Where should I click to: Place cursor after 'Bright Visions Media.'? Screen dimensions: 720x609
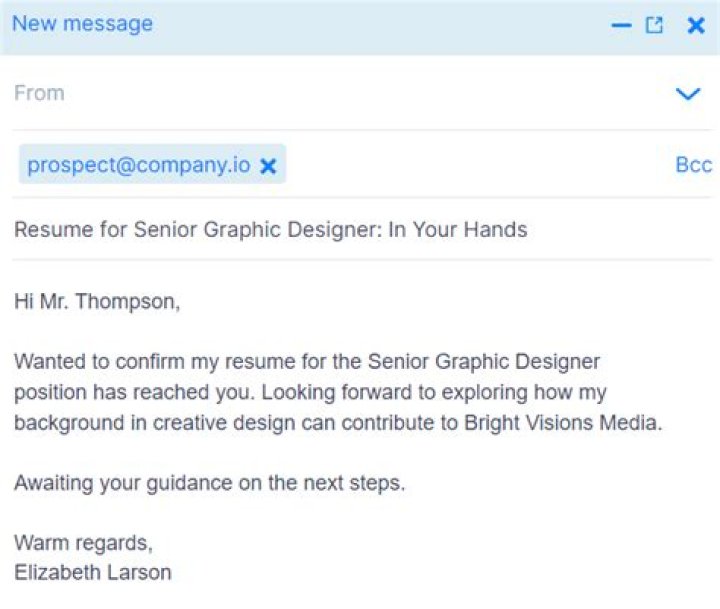(x=664, y=423)
